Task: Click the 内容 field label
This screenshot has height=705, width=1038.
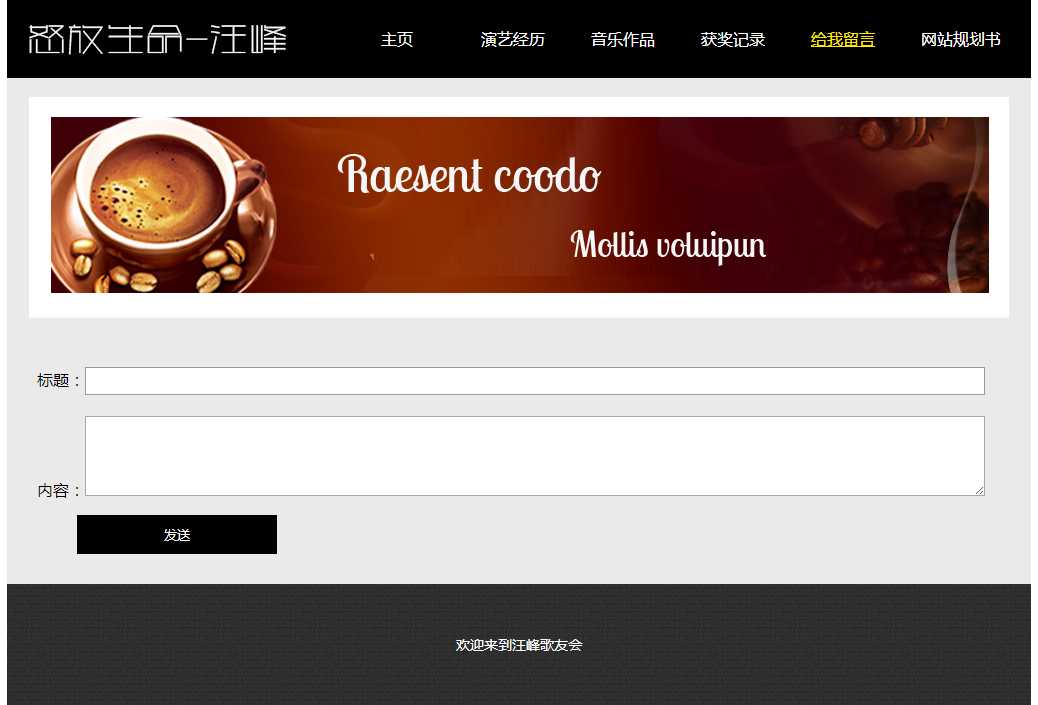Action: [x=57, y=491]
